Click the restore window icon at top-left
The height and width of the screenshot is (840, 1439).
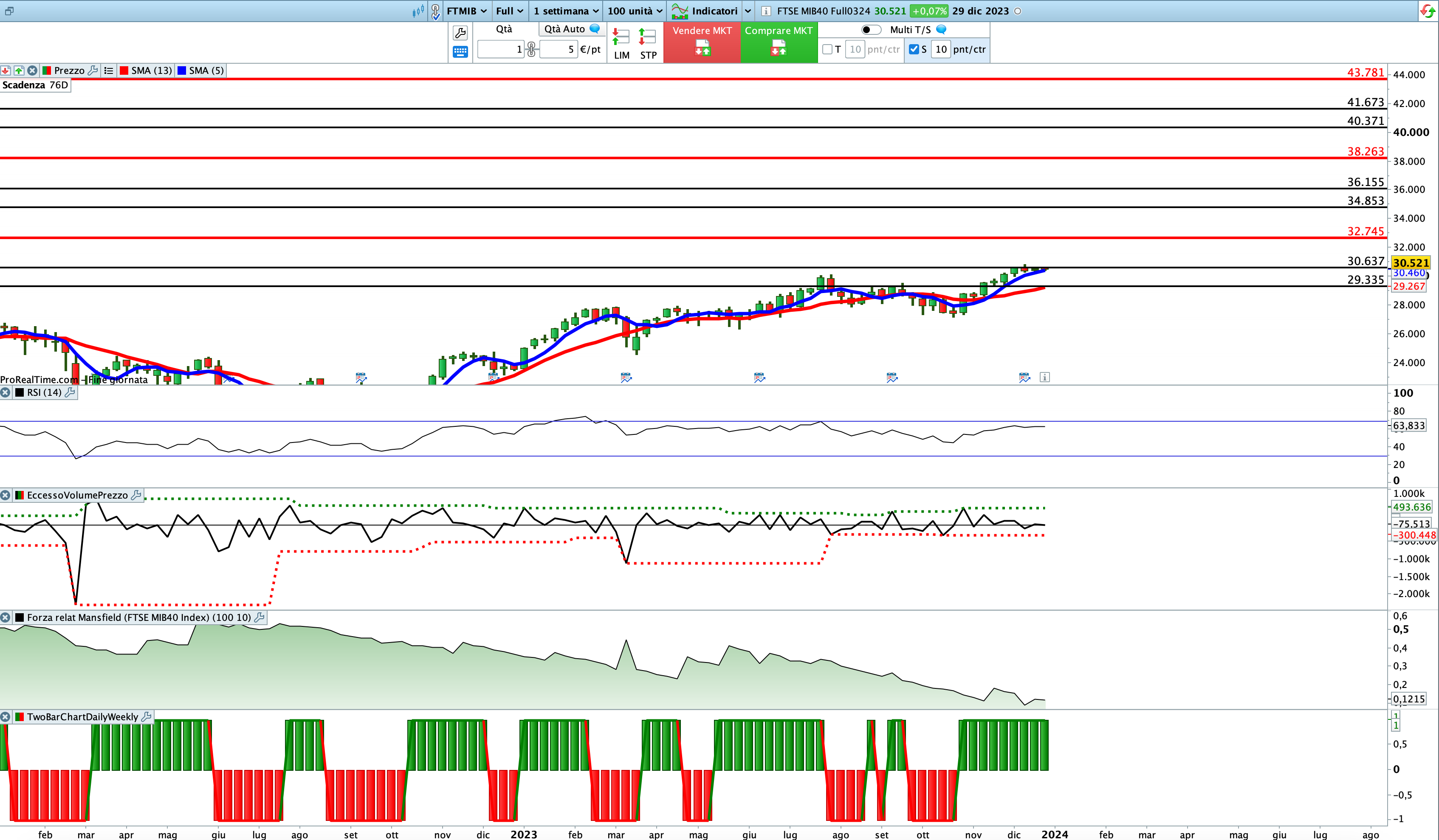pyautogui.click(x=9, y=11)
